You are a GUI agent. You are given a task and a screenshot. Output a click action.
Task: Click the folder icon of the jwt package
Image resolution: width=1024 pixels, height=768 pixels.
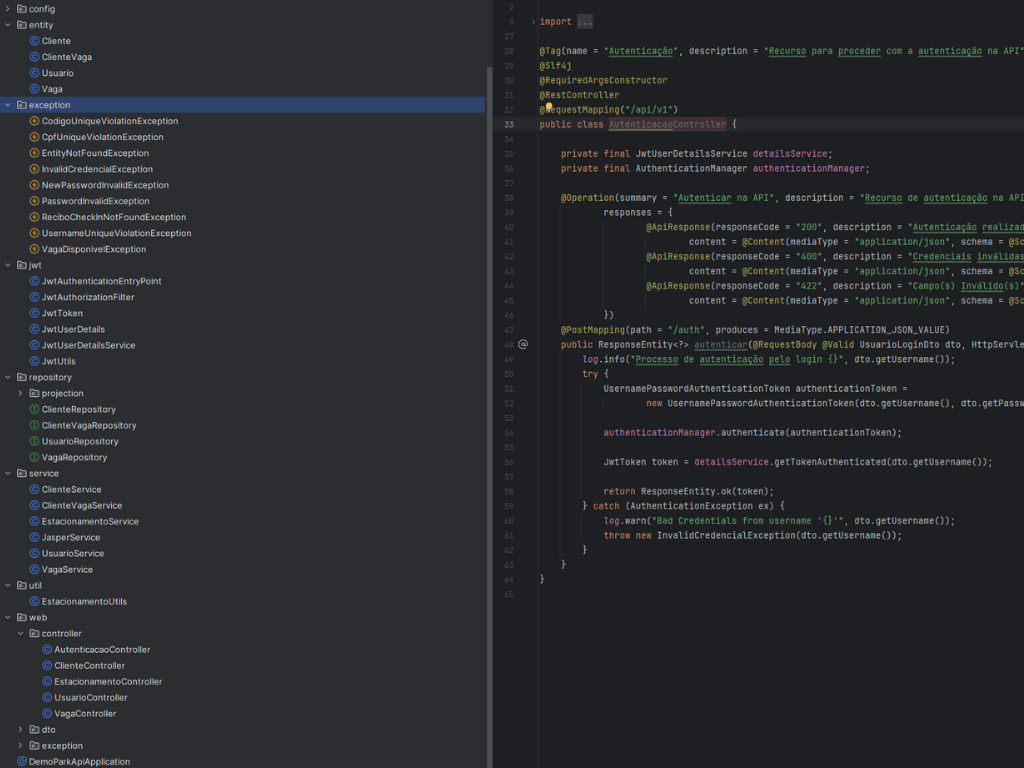click(x=22, y=265)
